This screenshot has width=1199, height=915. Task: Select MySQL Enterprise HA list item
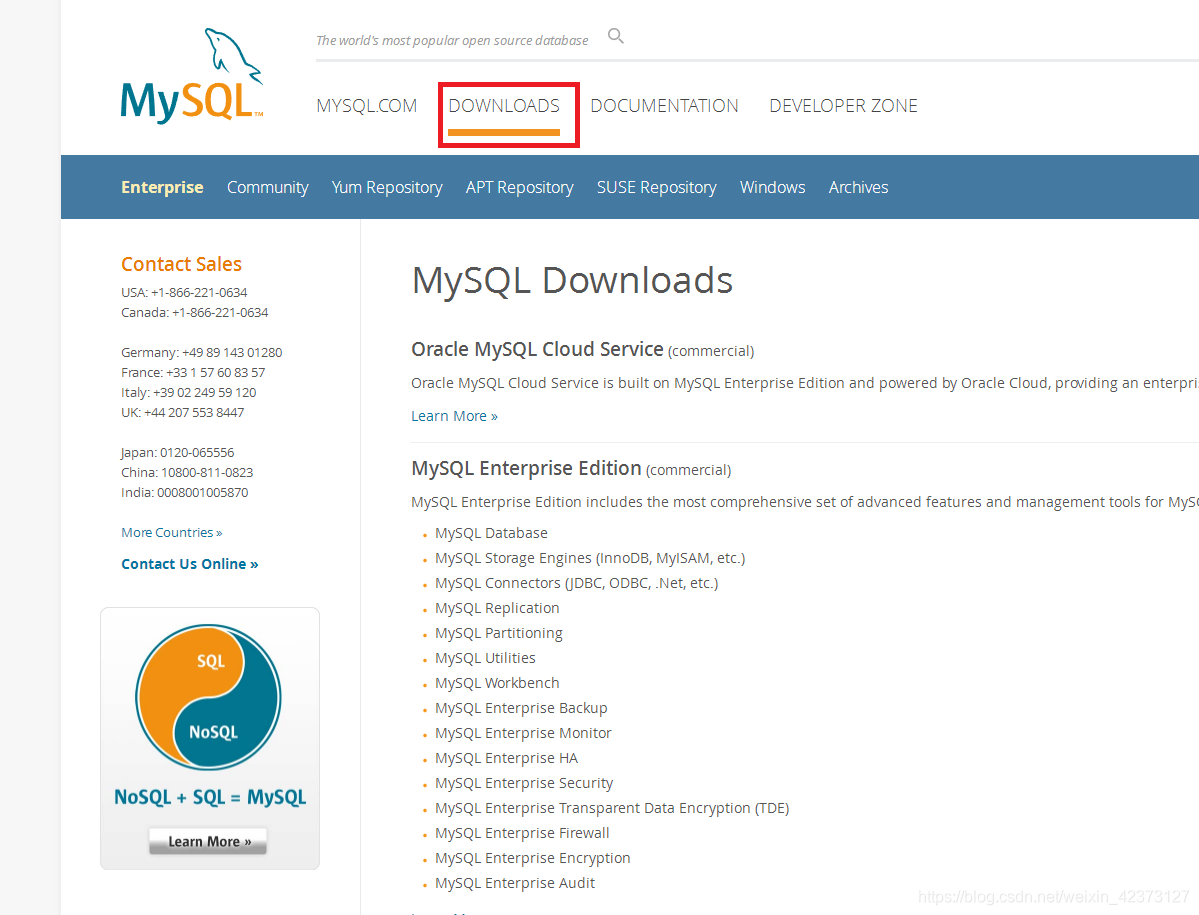pyautogui.click(x=506, y=758)
